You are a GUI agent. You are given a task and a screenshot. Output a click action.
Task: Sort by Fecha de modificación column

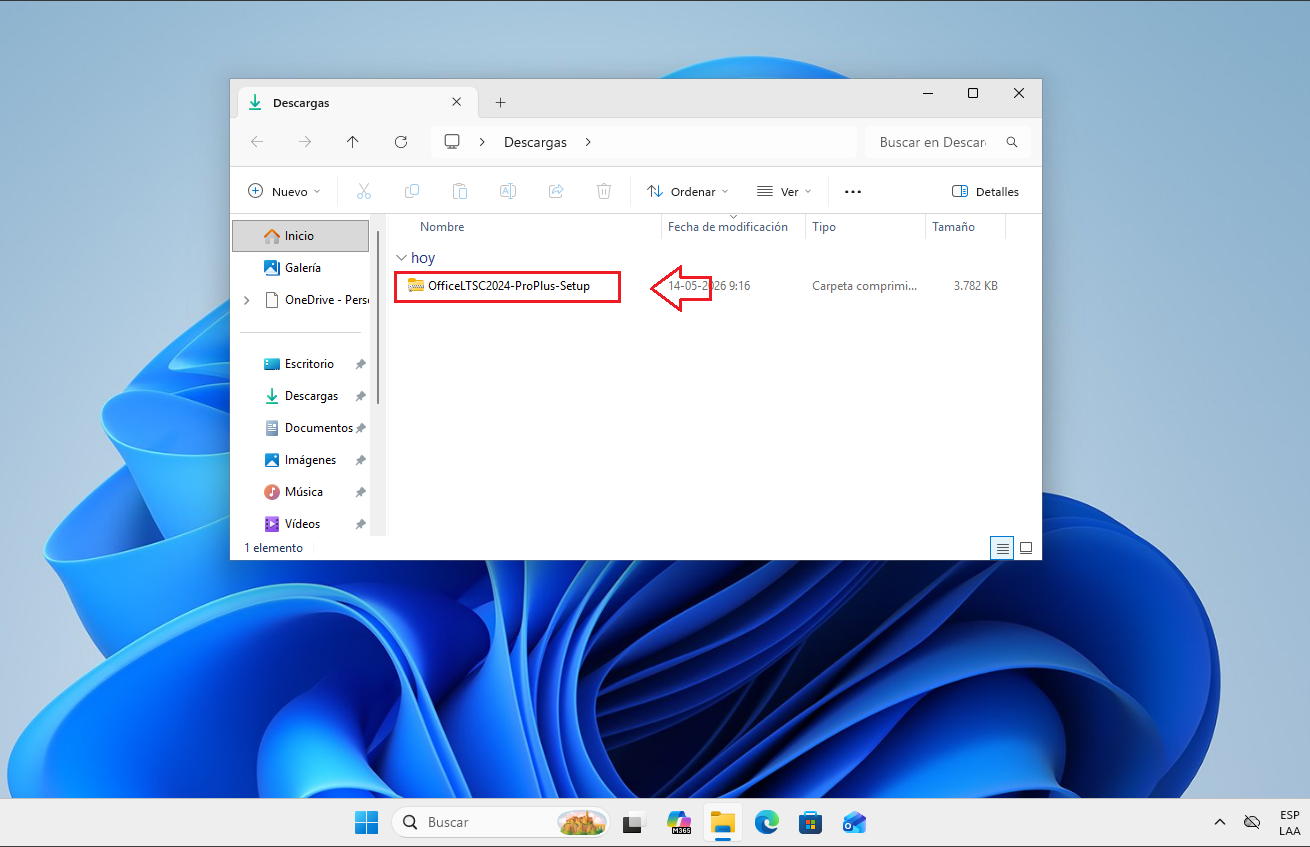click(728, 227)
